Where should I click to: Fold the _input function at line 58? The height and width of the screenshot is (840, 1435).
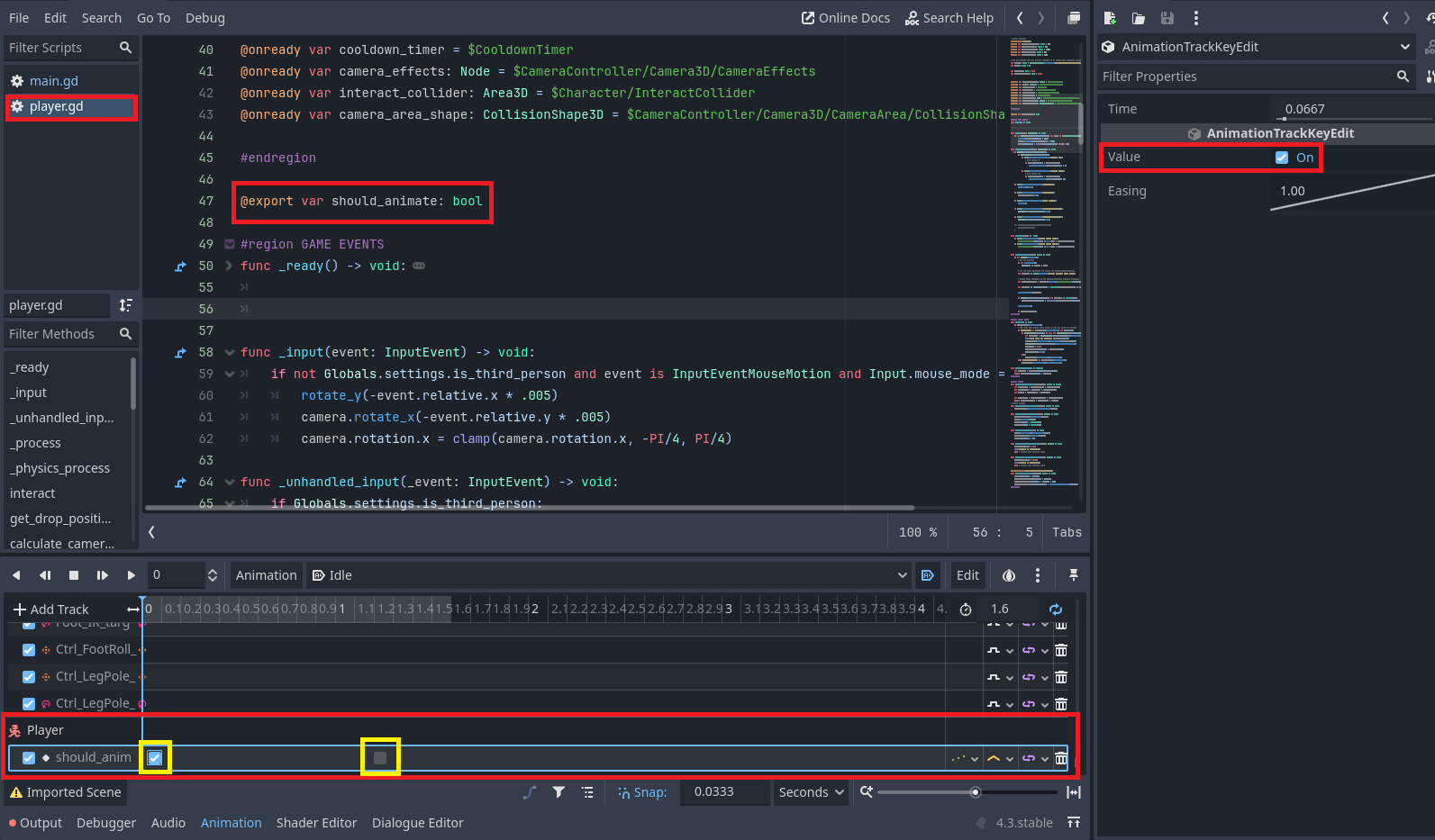(229, 352)
